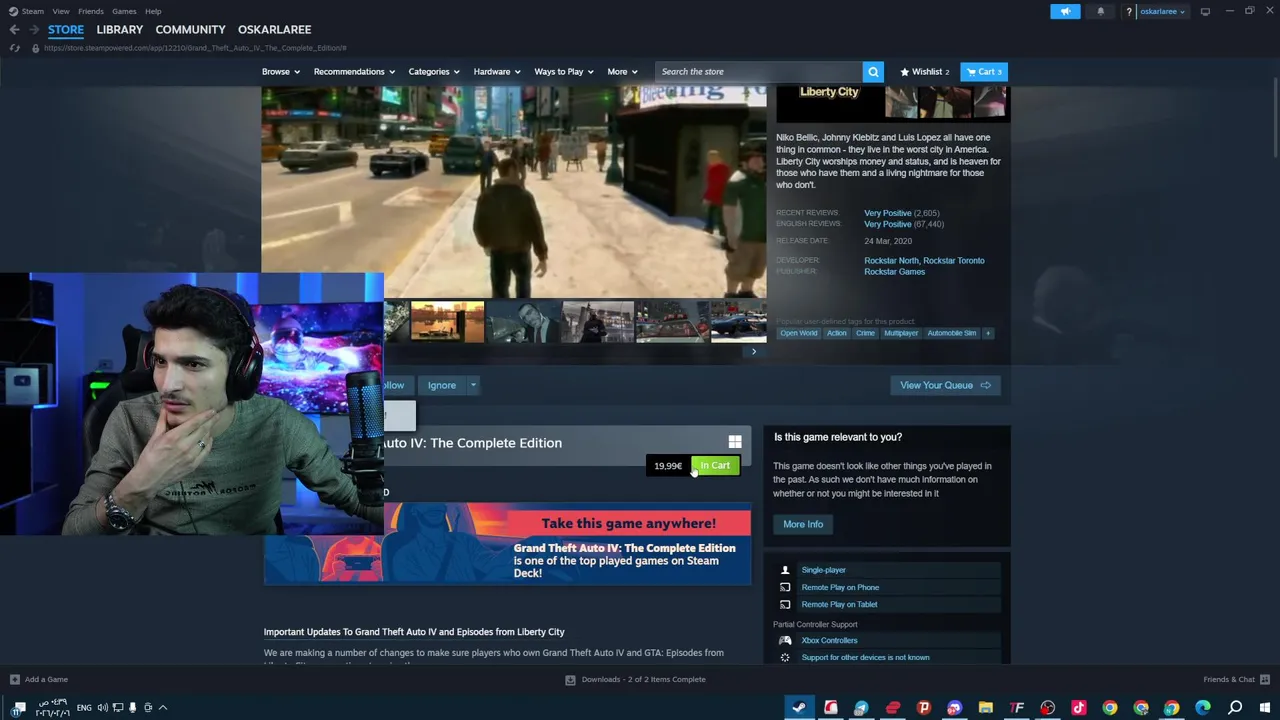Open the oskarlaree account dropdown
This screenshot has width=1280, height=720.
point(1163,11)
